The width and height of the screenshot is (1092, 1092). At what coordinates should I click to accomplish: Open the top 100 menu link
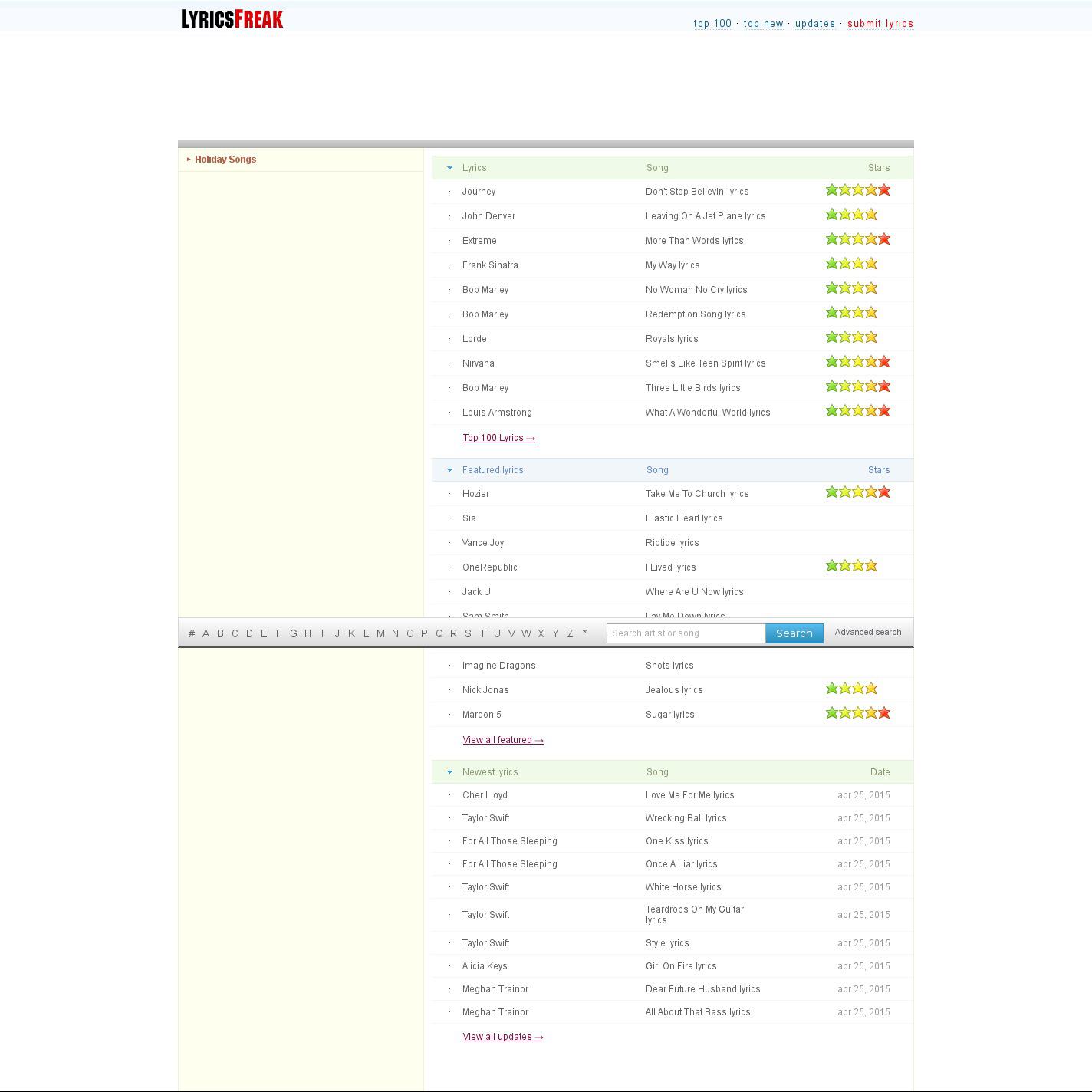(x=712, y=24)
